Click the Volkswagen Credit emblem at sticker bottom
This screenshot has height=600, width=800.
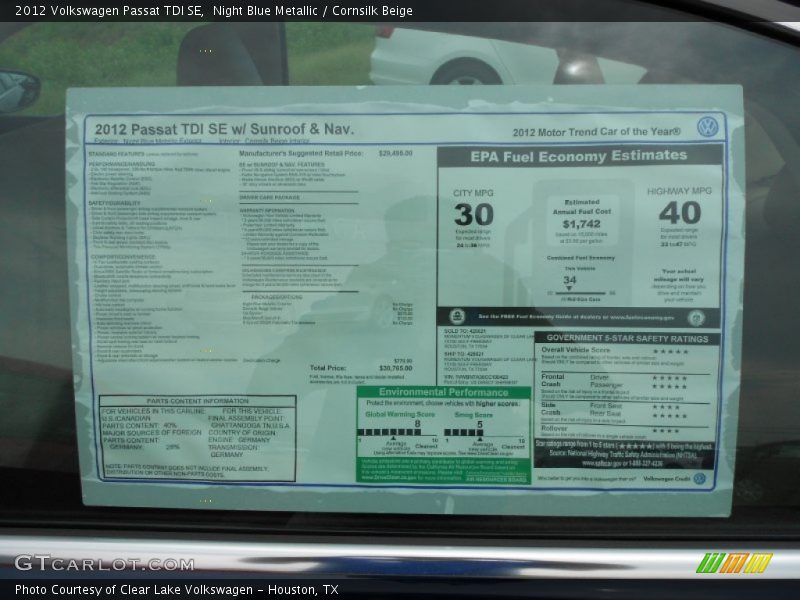[x=699, y=479]
